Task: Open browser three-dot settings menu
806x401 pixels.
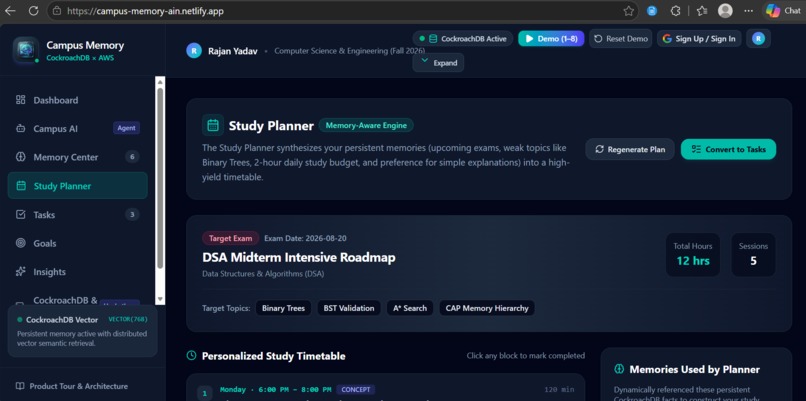Action: click(x=748, y=11)
